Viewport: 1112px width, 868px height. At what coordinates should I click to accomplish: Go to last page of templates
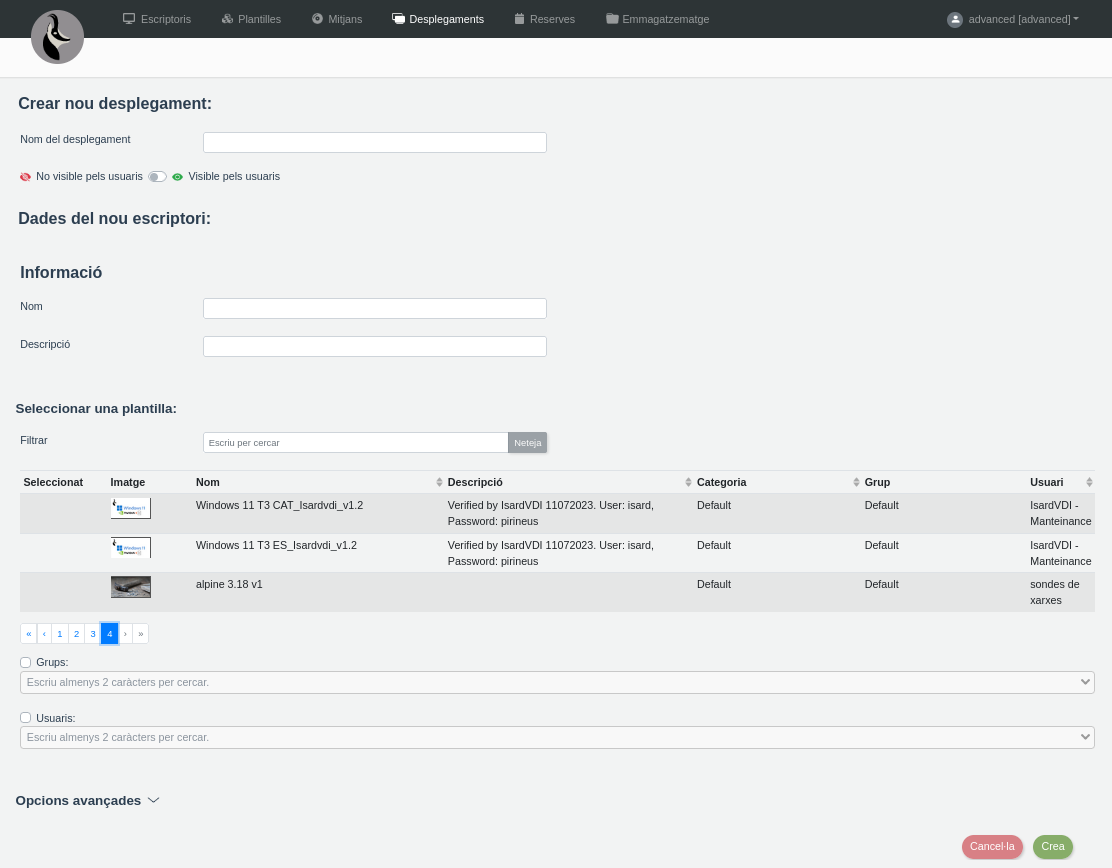click(x=141, y=634)
